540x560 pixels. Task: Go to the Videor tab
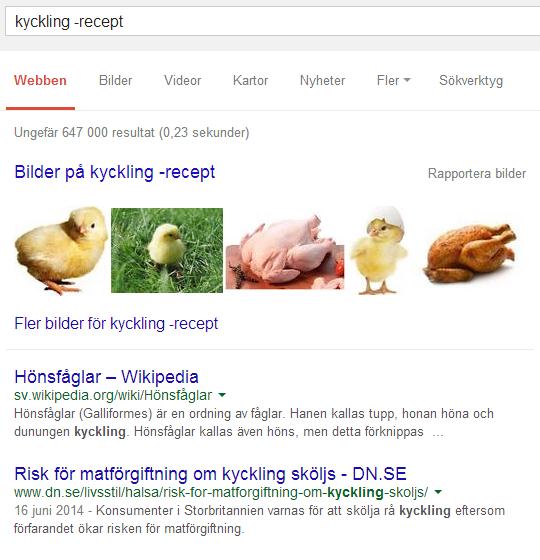(182, 80)
